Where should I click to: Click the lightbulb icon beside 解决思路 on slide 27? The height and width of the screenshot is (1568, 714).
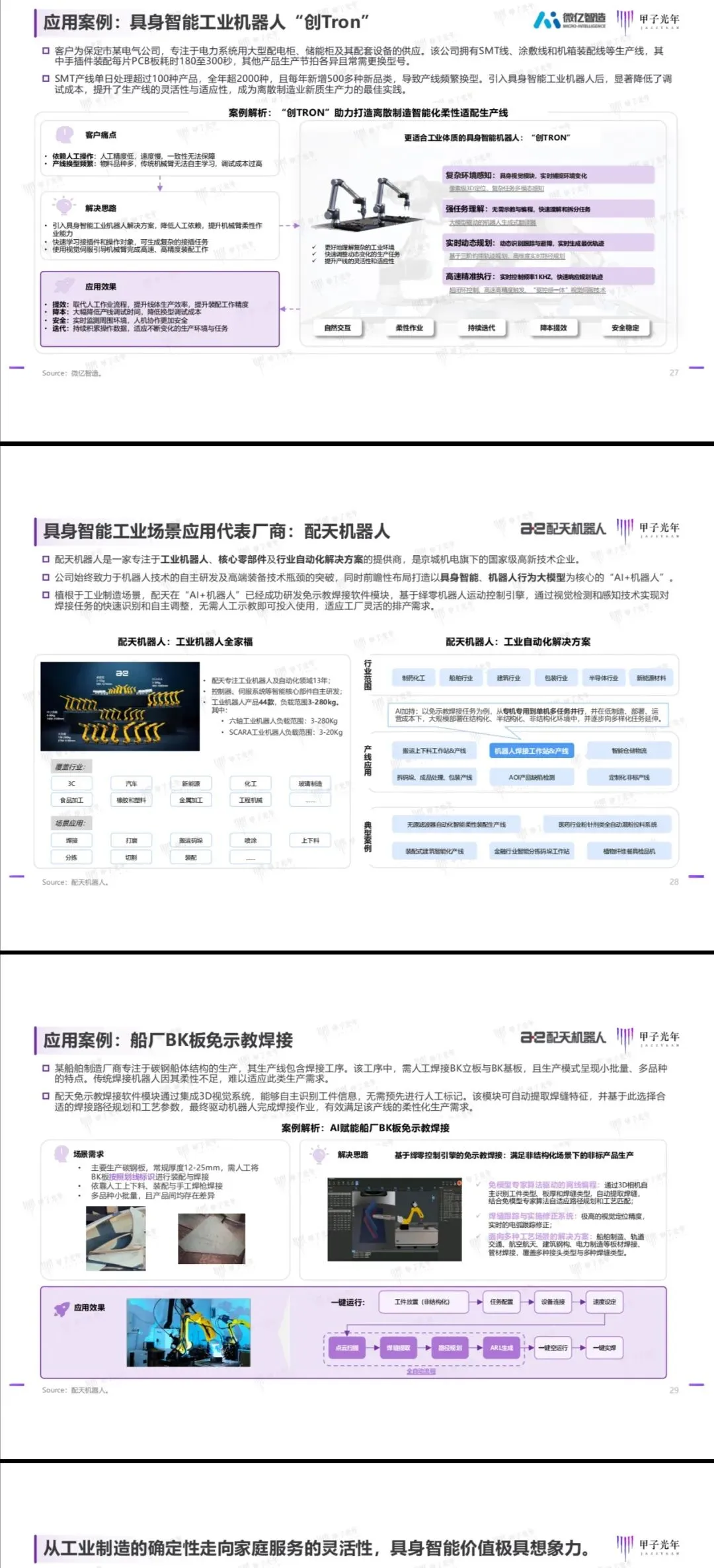pos(64,206)
